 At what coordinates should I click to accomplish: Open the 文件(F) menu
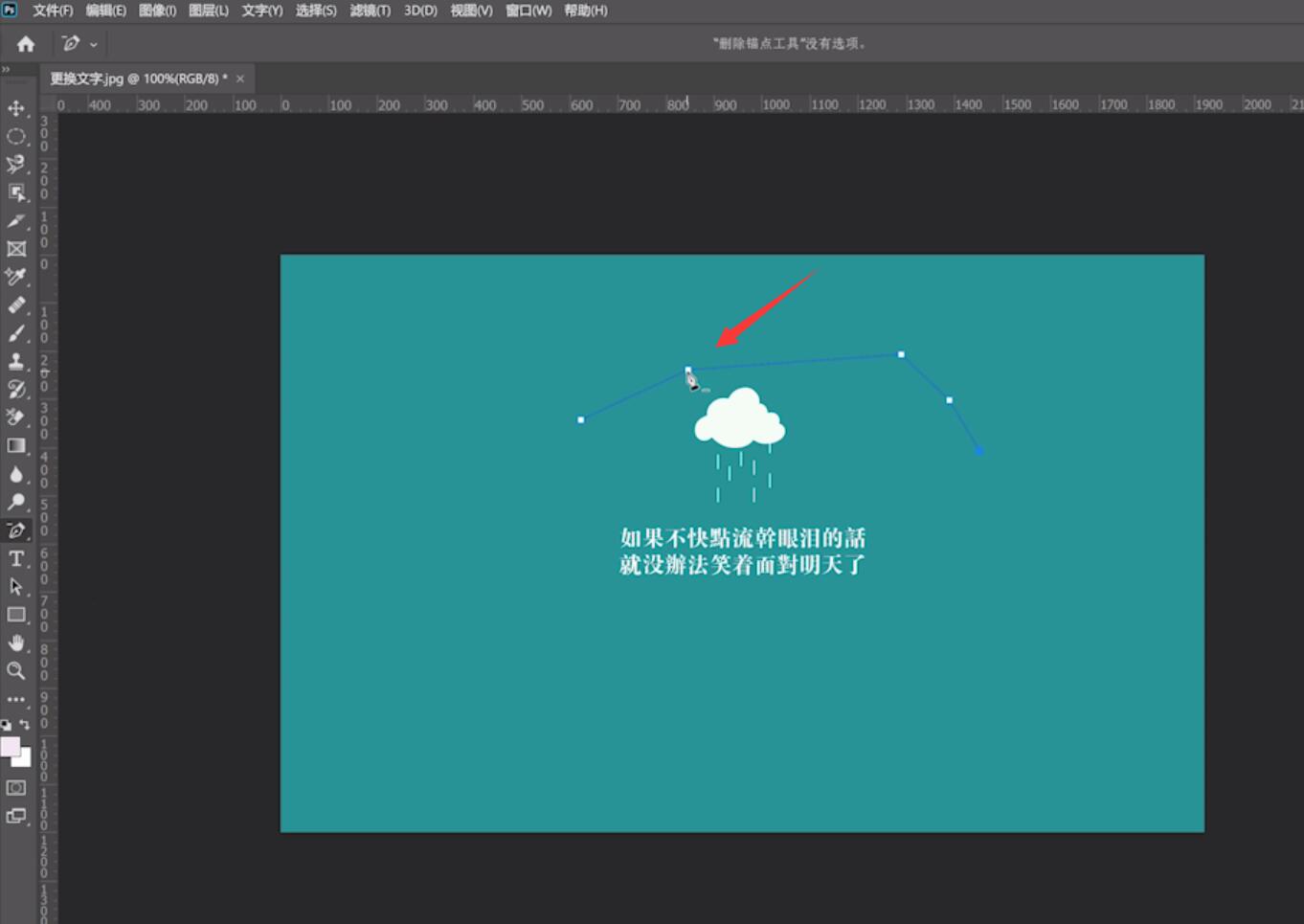click(53, 11)
